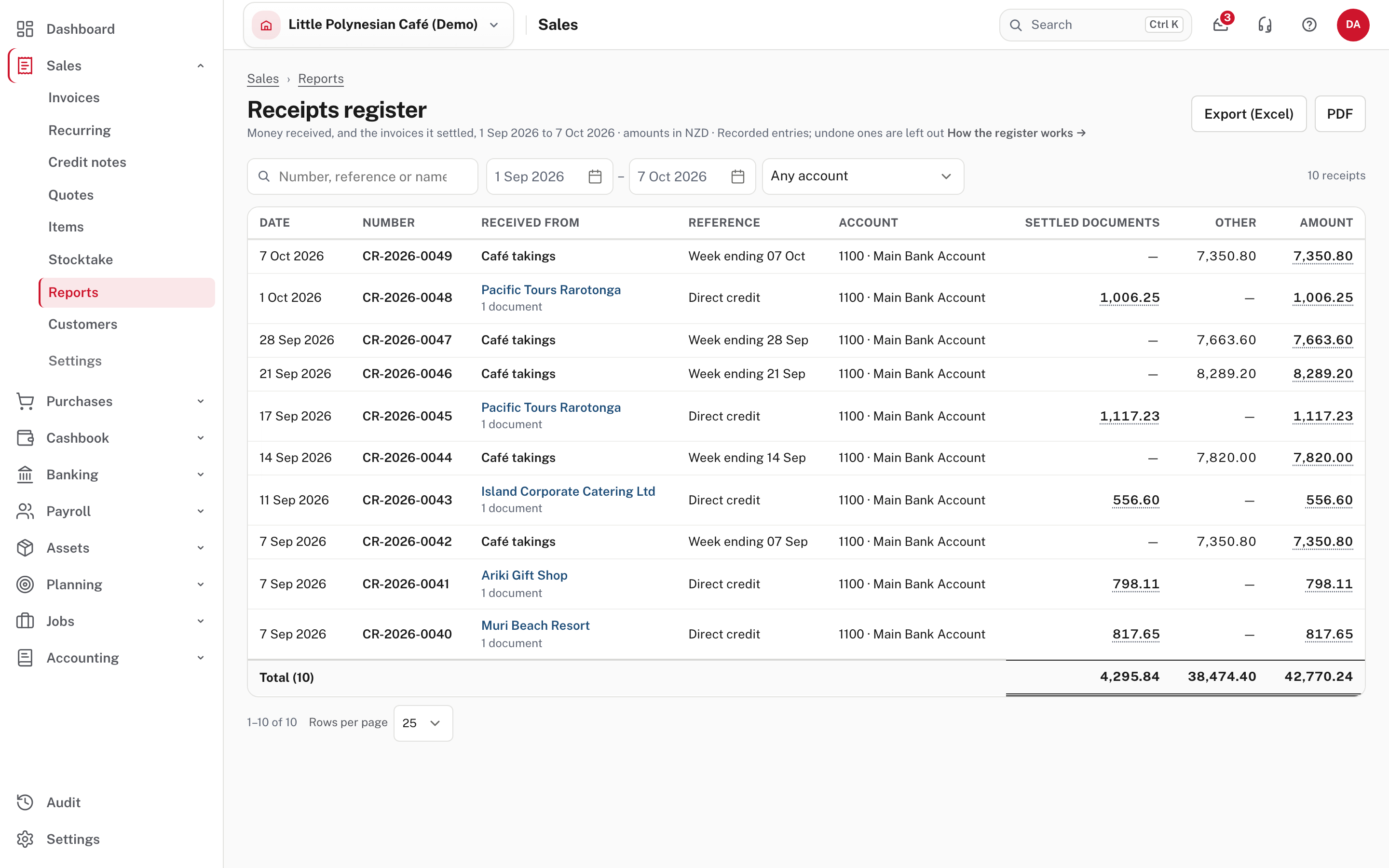This screenshot has width=1389, height=868.
Task: Click the global Search box
Action: pyautogui.click(x=1095, y=25)
